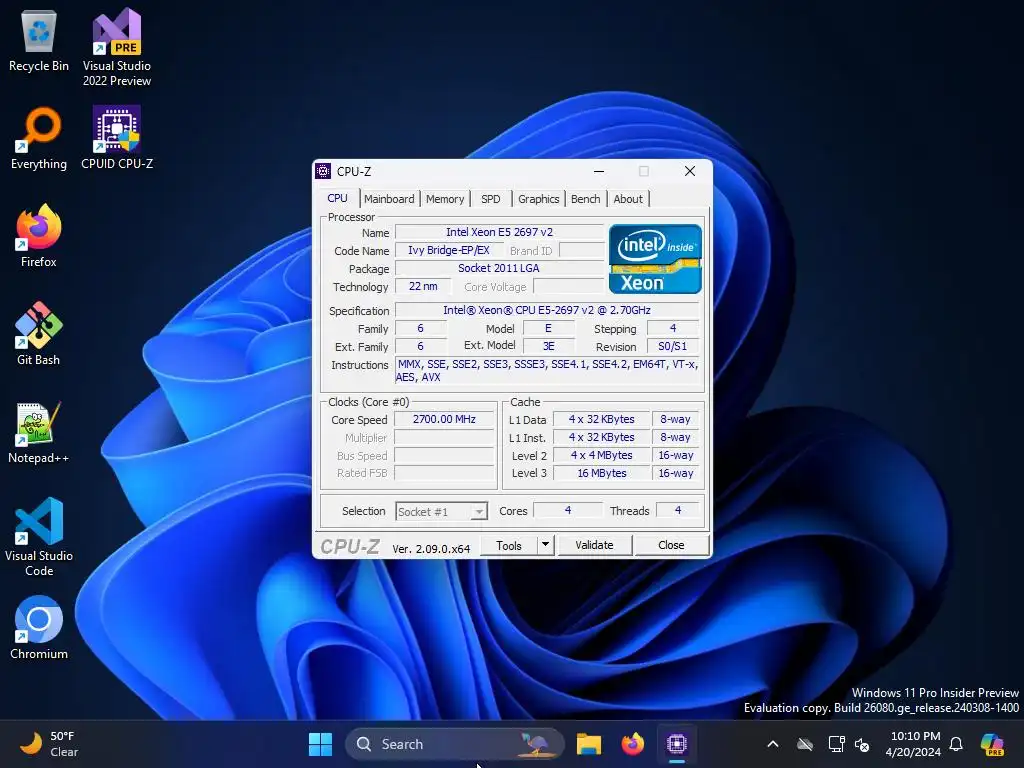Screen dimensions: 1024x768
Task: Click the Tools button
Action: pyautogui.click(x=509, y=545)
